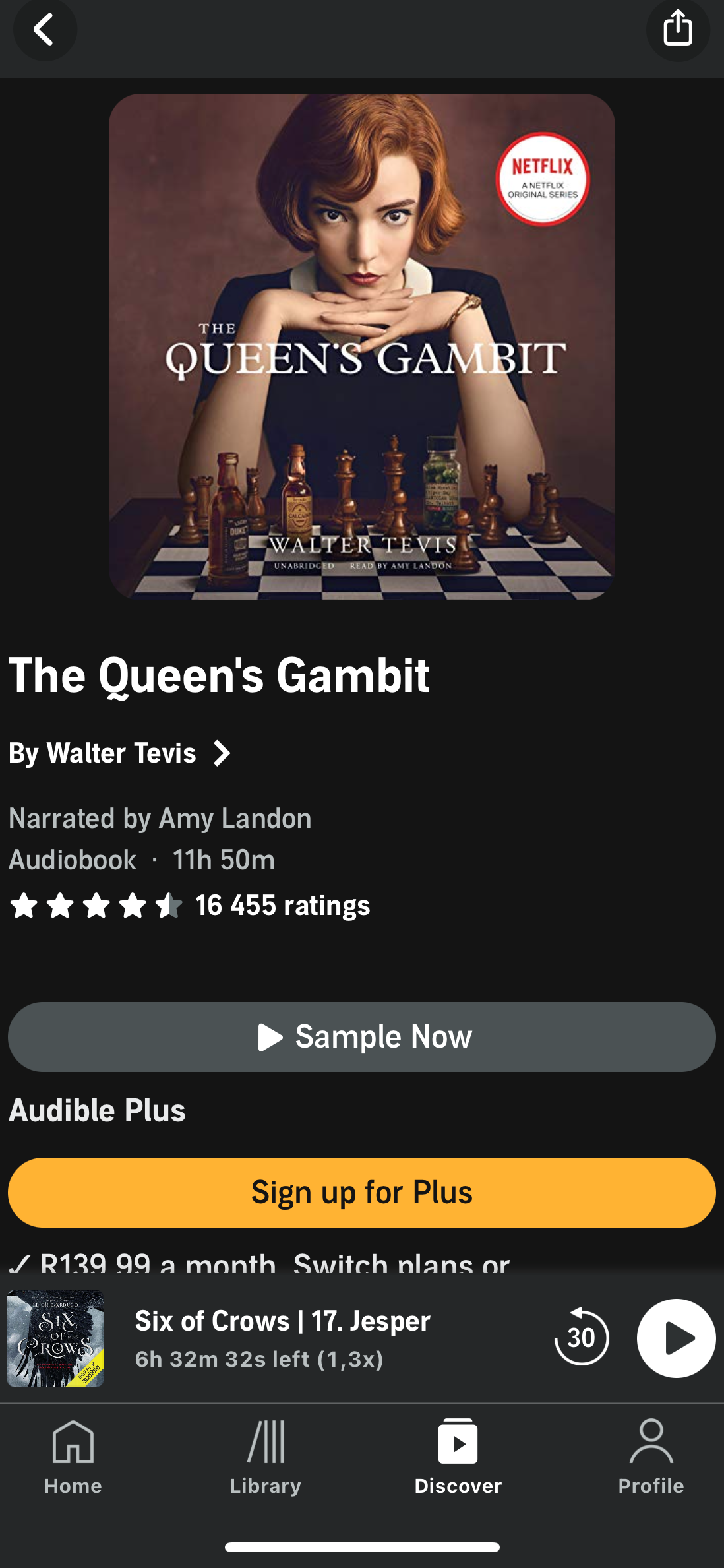Open Six of Crows chapter title
Image resolution: width=724 pixels, height=1568 pixels.
pyautogui.click(x=283, y=1321)
